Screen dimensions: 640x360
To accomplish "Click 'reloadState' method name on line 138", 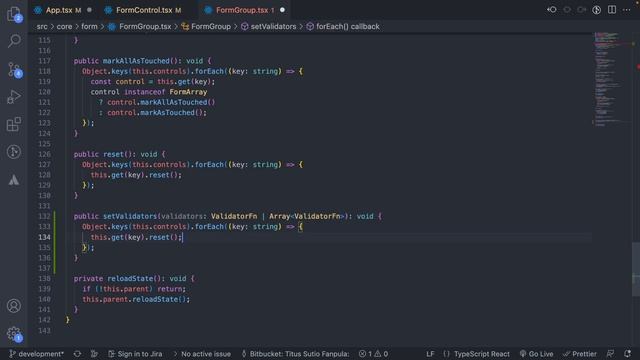I will pos(130,278).
